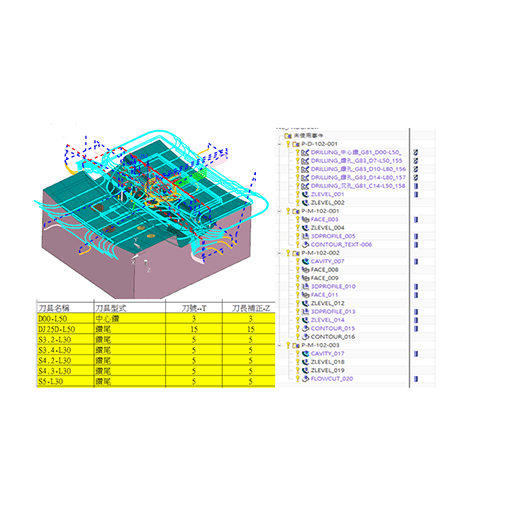Click the folder icon of P-D-102-001 group
Viewport: 510px width, 510px height.
[296, 144]
